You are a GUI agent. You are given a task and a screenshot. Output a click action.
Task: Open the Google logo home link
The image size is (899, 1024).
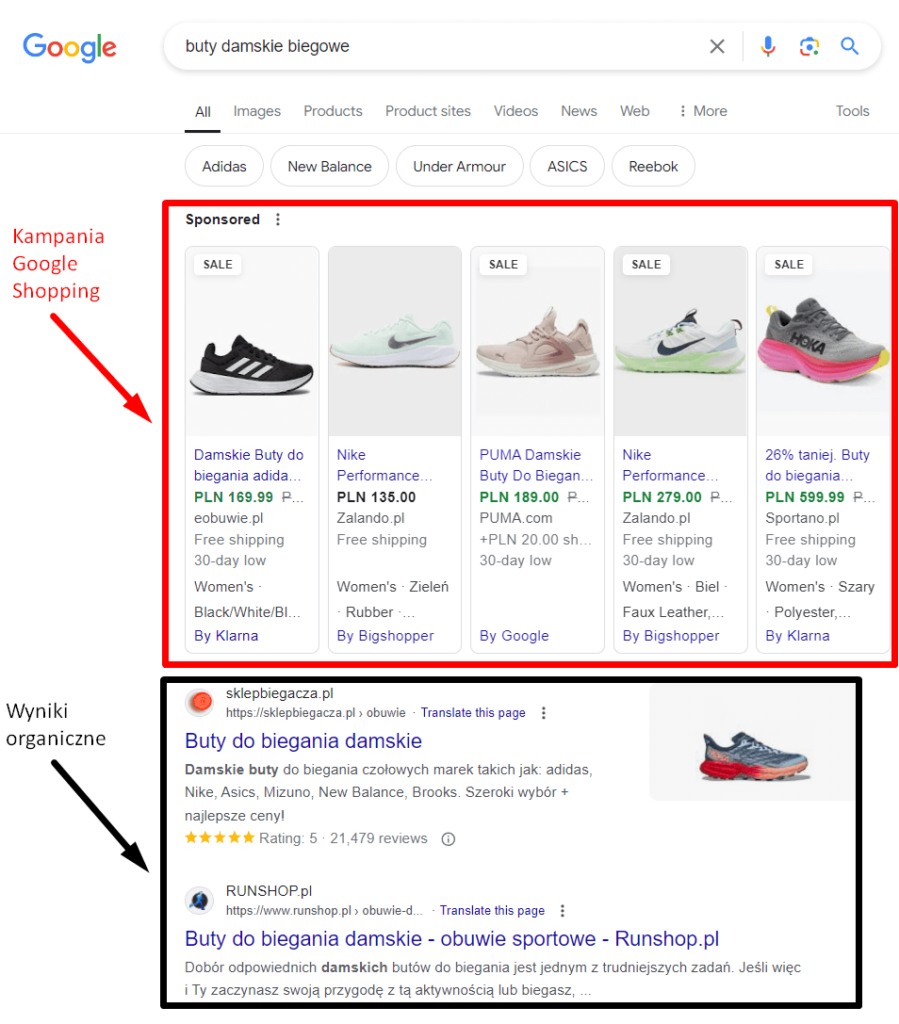coord(70,47)
